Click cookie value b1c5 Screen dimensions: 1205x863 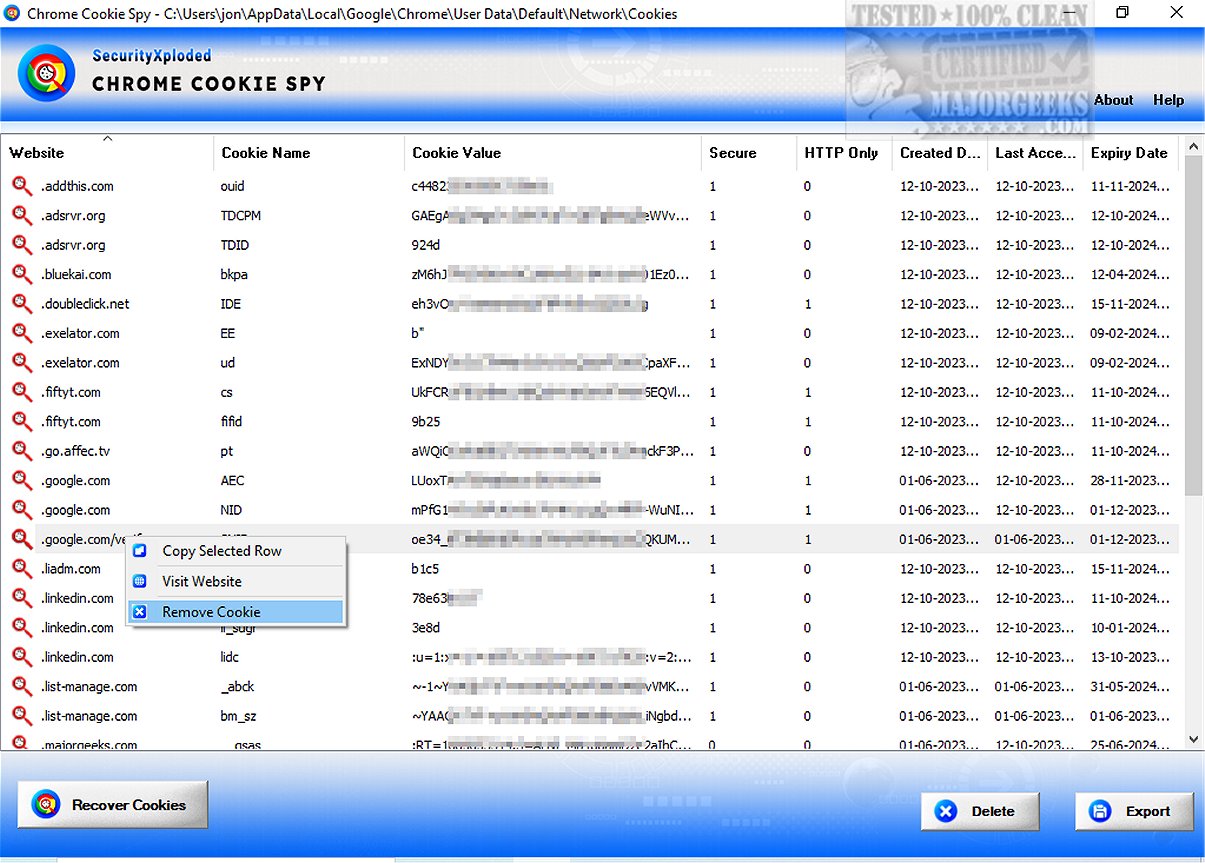click(x=425, y=569)
